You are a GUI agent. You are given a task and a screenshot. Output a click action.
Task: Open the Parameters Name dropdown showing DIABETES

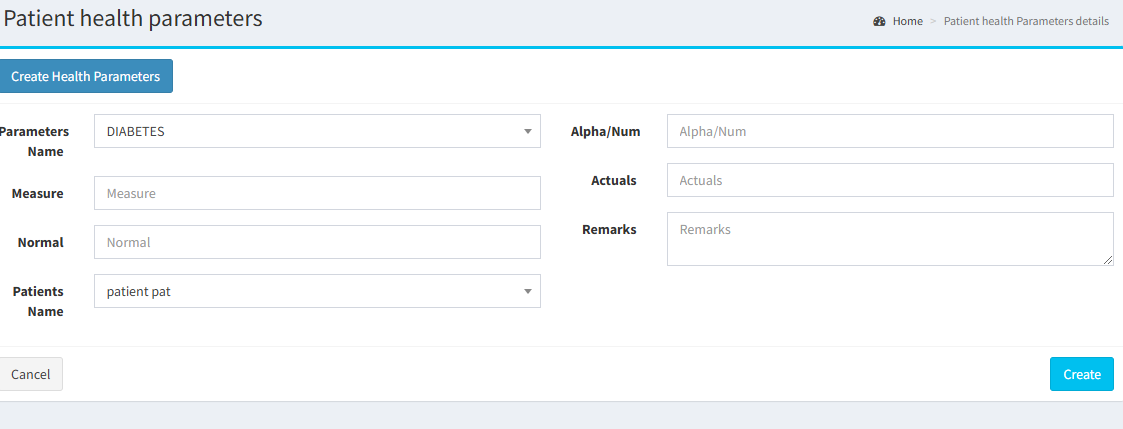pyautogui.click(x=317, y=132)
